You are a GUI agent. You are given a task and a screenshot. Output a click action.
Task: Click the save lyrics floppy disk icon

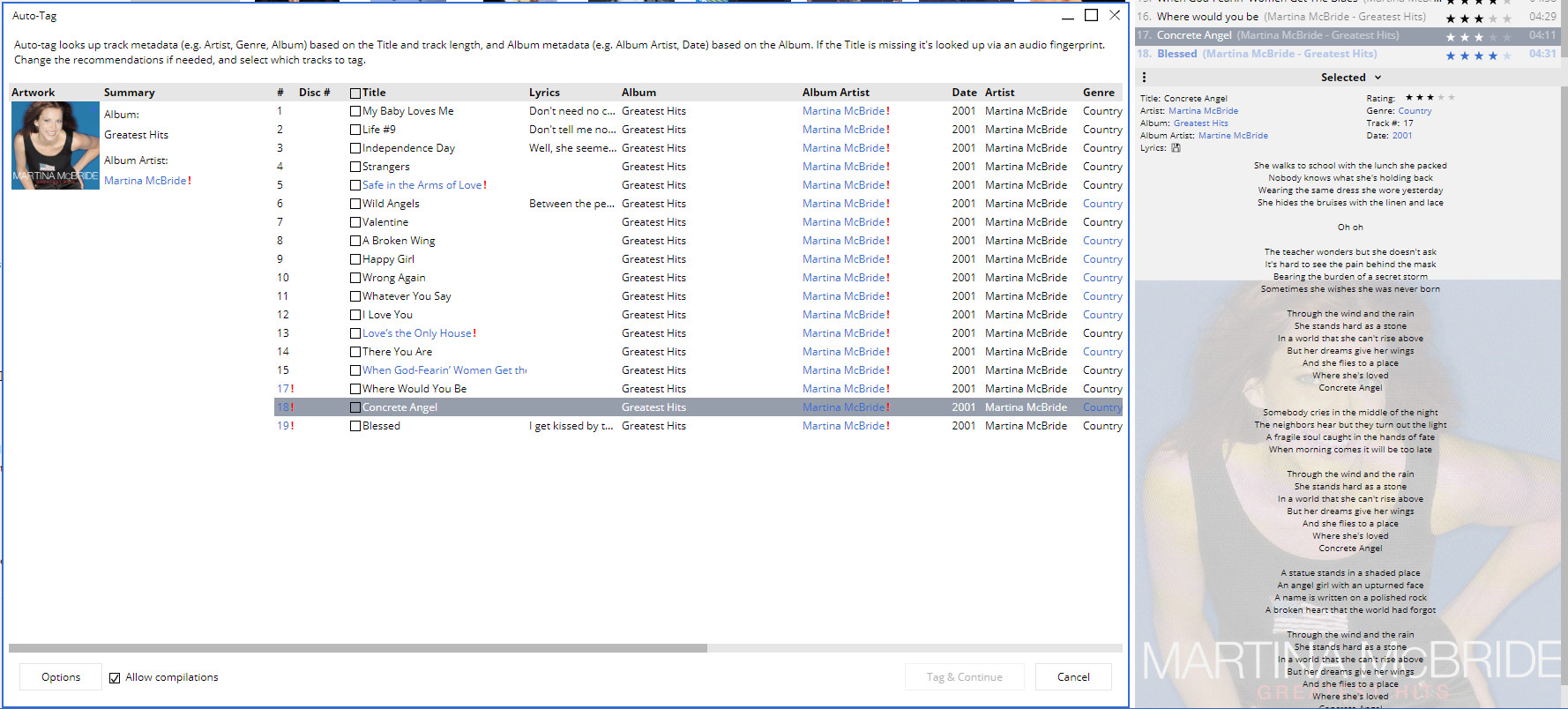(1176, 148)
